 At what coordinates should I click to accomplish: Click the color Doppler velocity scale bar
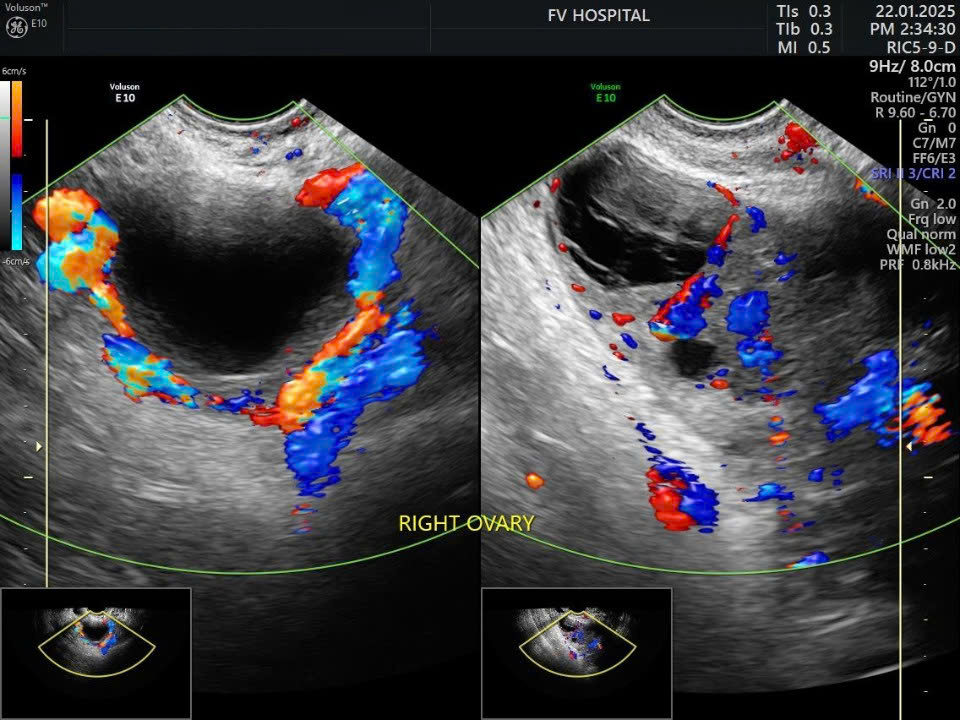17,165
